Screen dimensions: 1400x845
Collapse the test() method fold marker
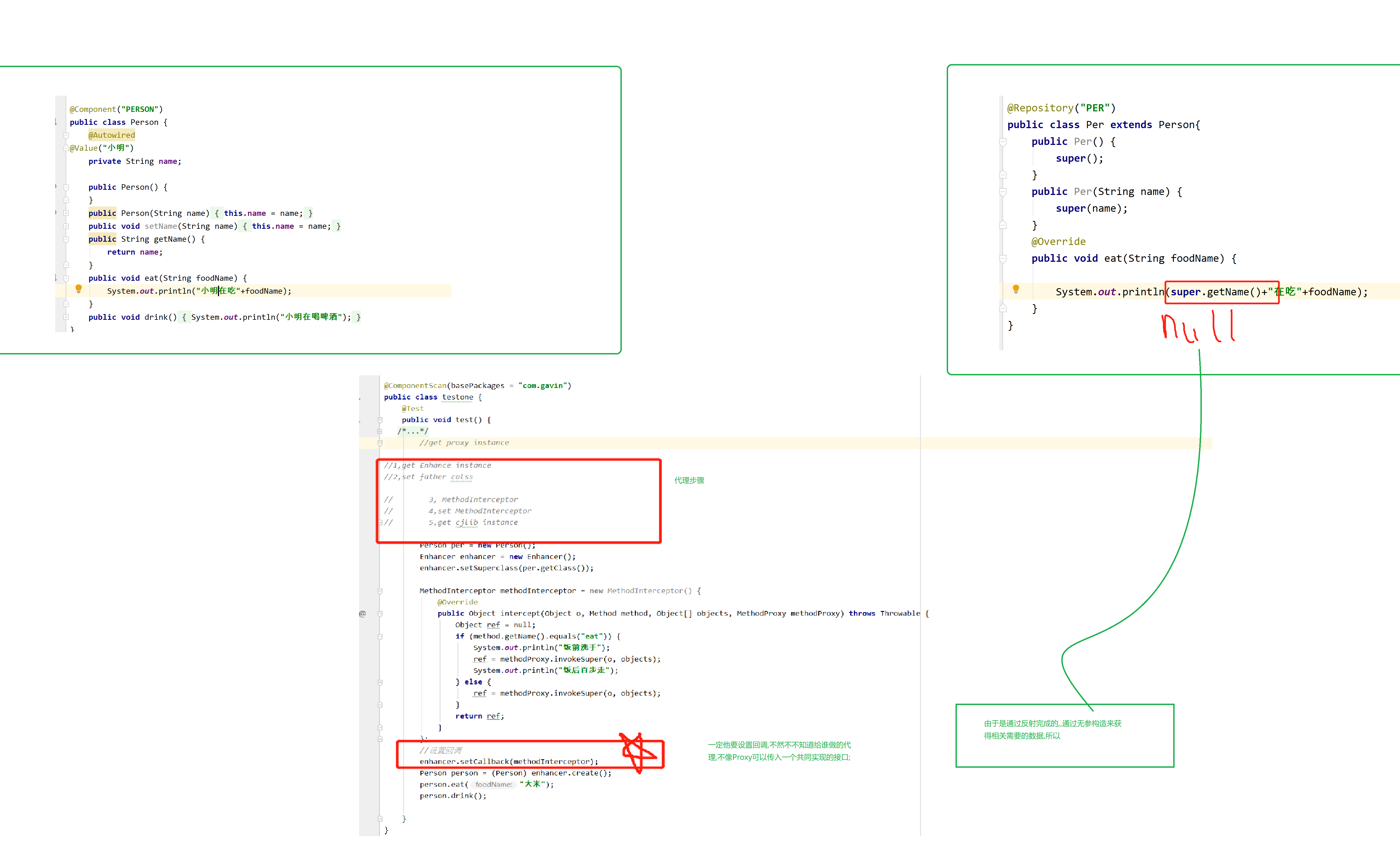point(380,420)
